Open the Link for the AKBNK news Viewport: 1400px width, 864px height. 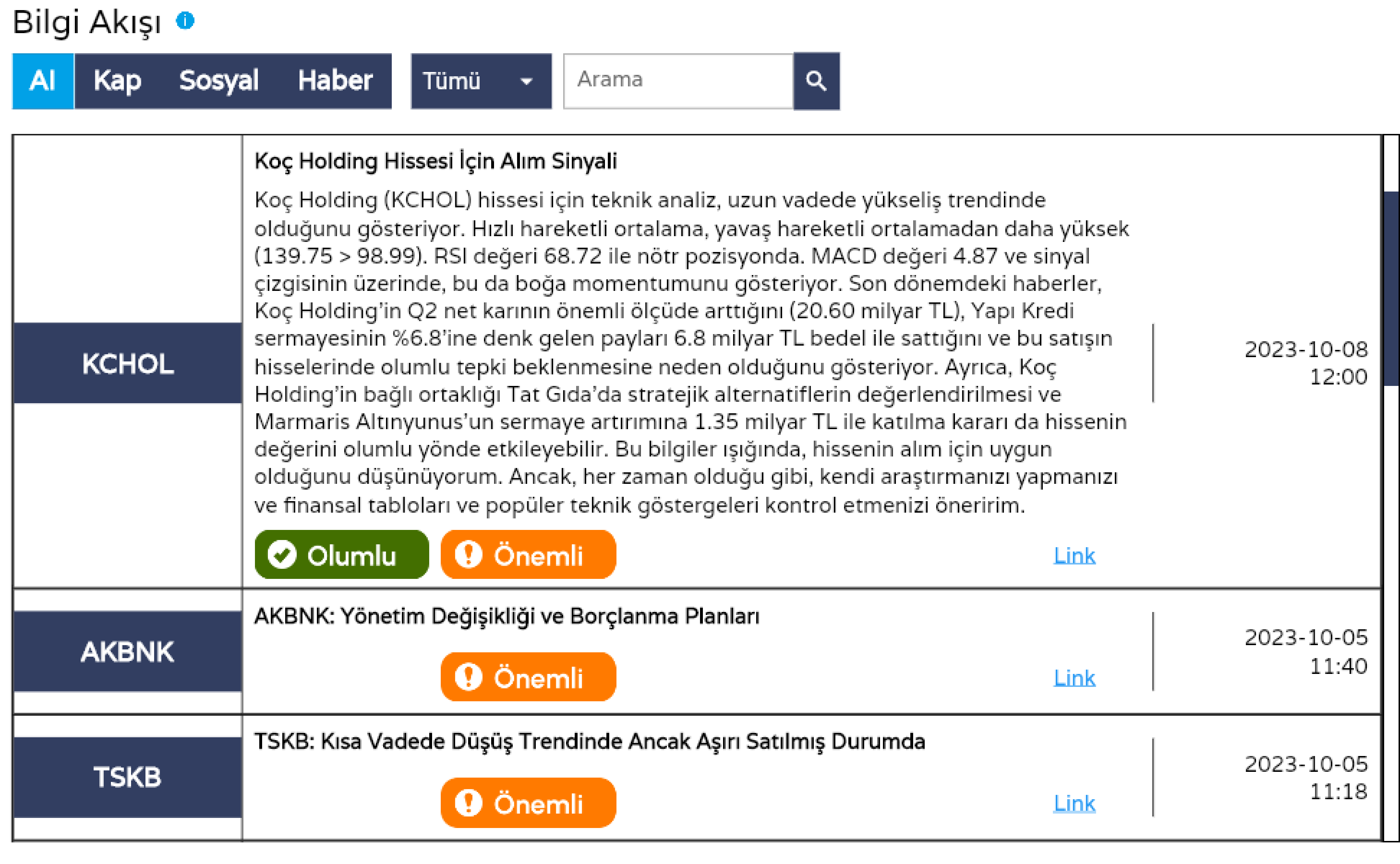(x=1074, y=678)
